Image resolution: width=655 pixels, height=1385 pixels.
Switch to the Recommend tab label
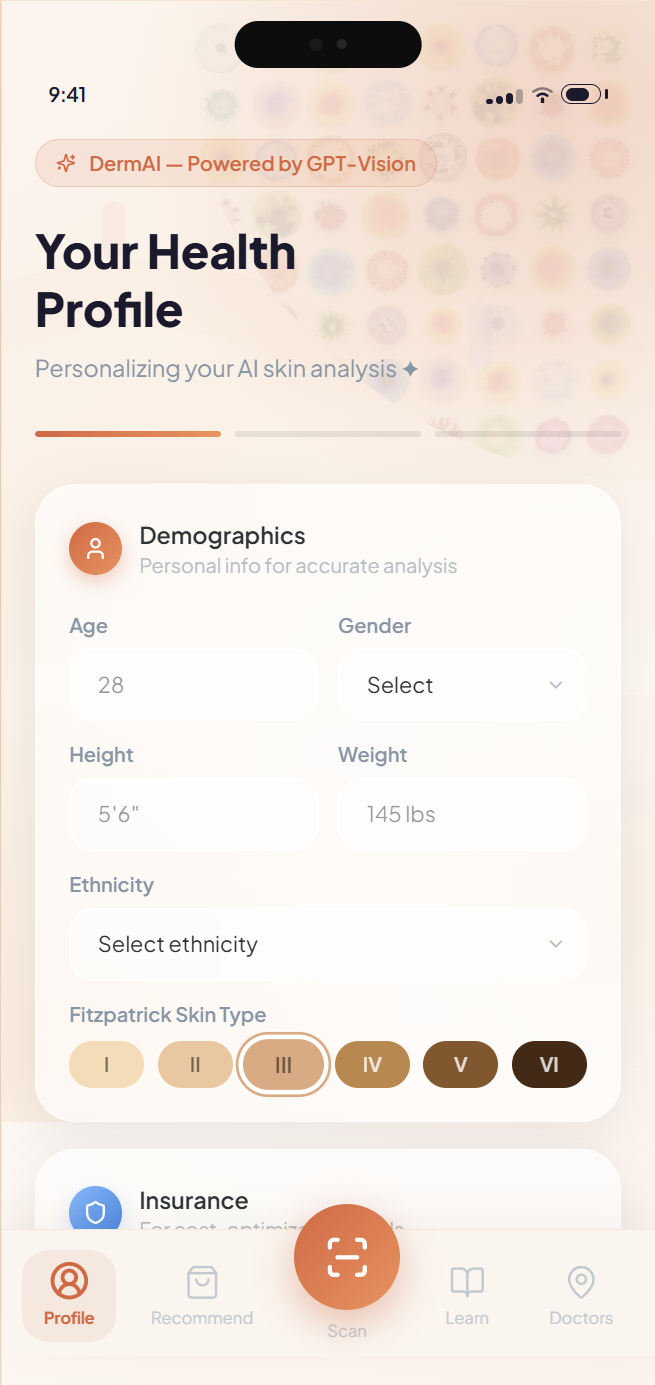[x=202, y=1318]
